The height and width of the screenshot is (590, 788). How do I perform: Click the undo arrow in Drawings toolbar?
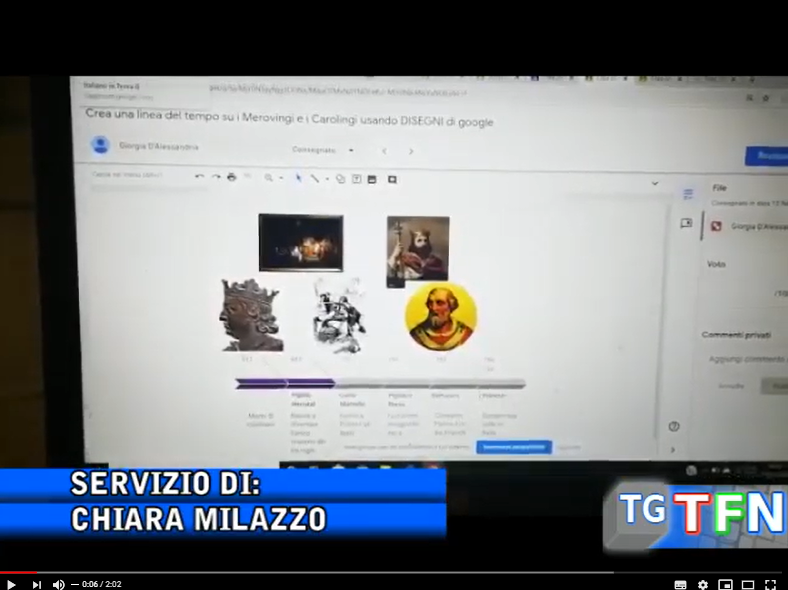(199, 176)
